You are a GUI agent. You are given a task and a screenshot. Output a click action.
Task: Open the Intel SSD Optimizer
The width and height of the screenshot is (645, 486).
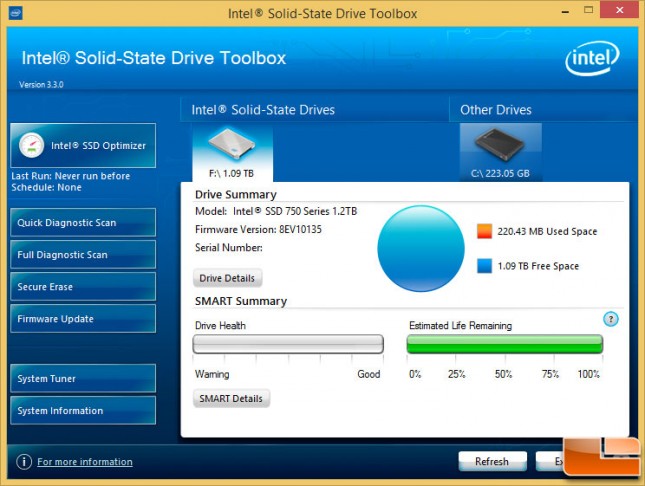click(x=83, y=145)
